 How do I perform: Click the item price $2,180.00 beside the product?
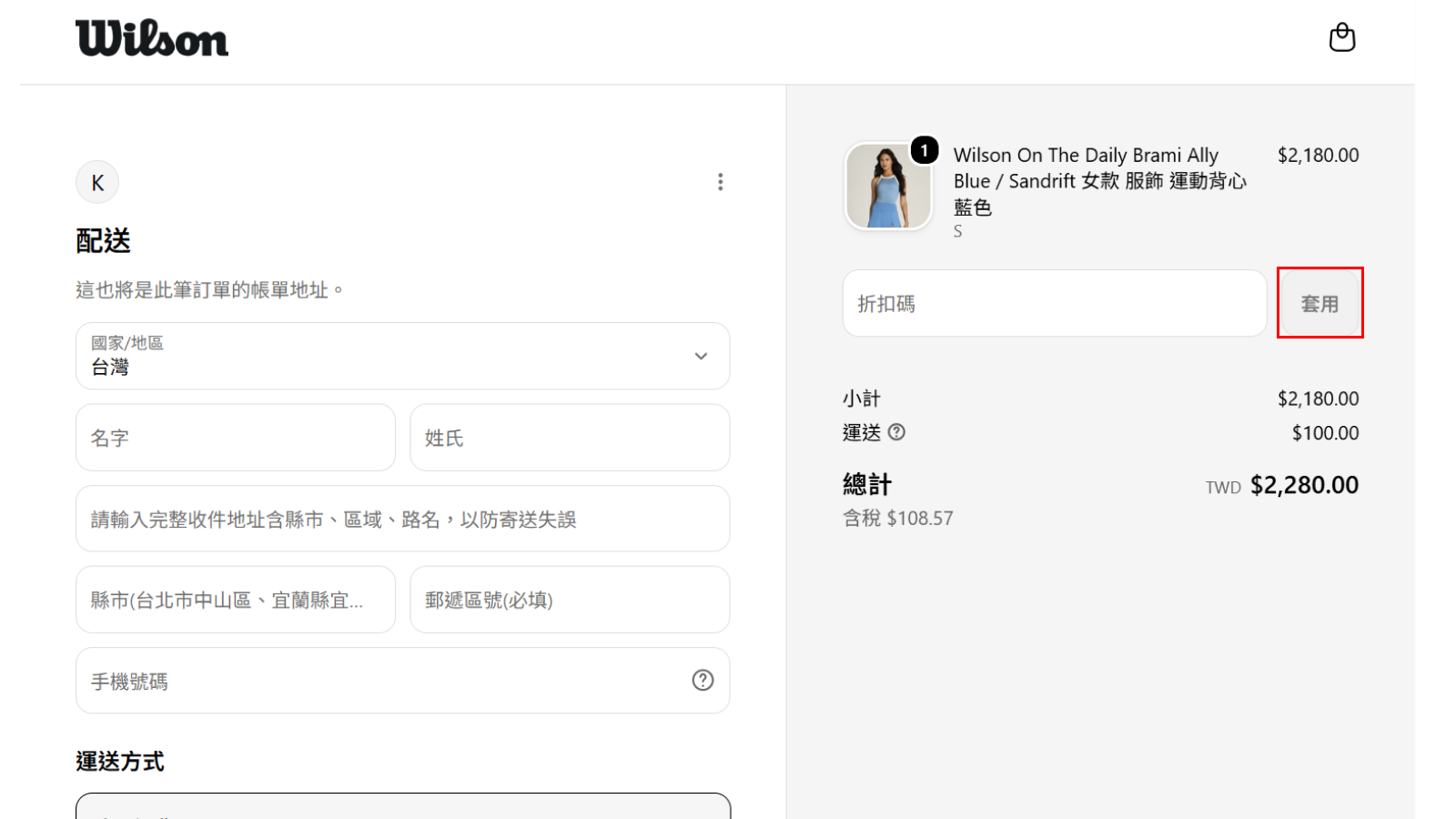coord(1318,156)
